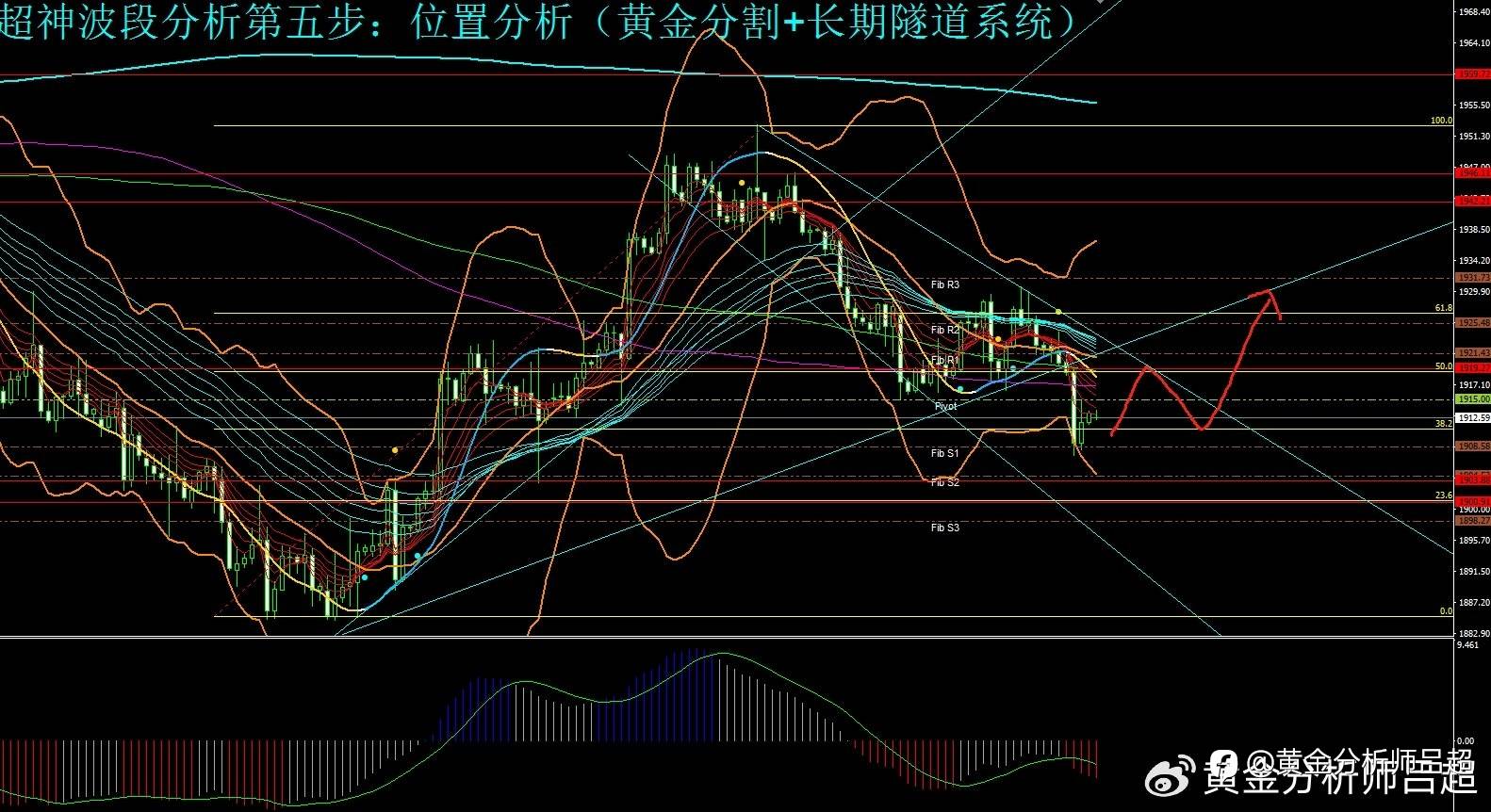Click the Fib S2 label
1491x812 pixels.
pyautogui.click(x=944, y=482)
